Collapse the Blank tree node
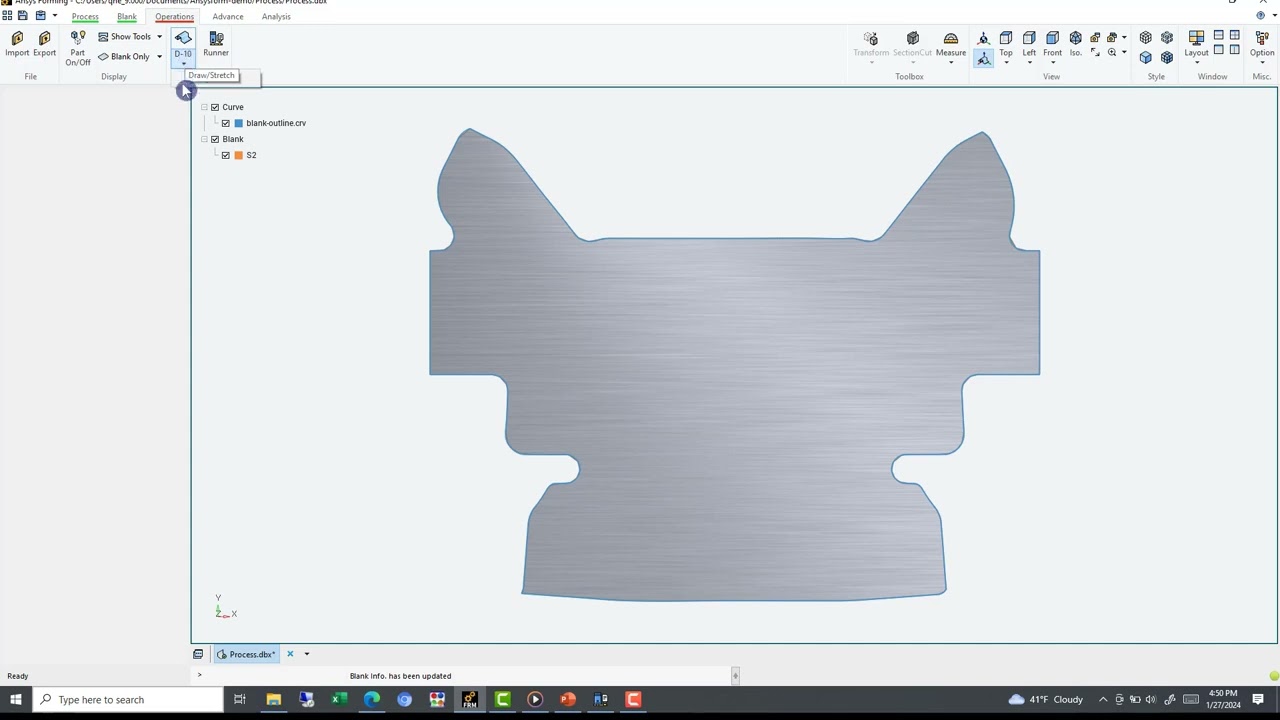Viewport: 1280px width, 720px height. 204,139
